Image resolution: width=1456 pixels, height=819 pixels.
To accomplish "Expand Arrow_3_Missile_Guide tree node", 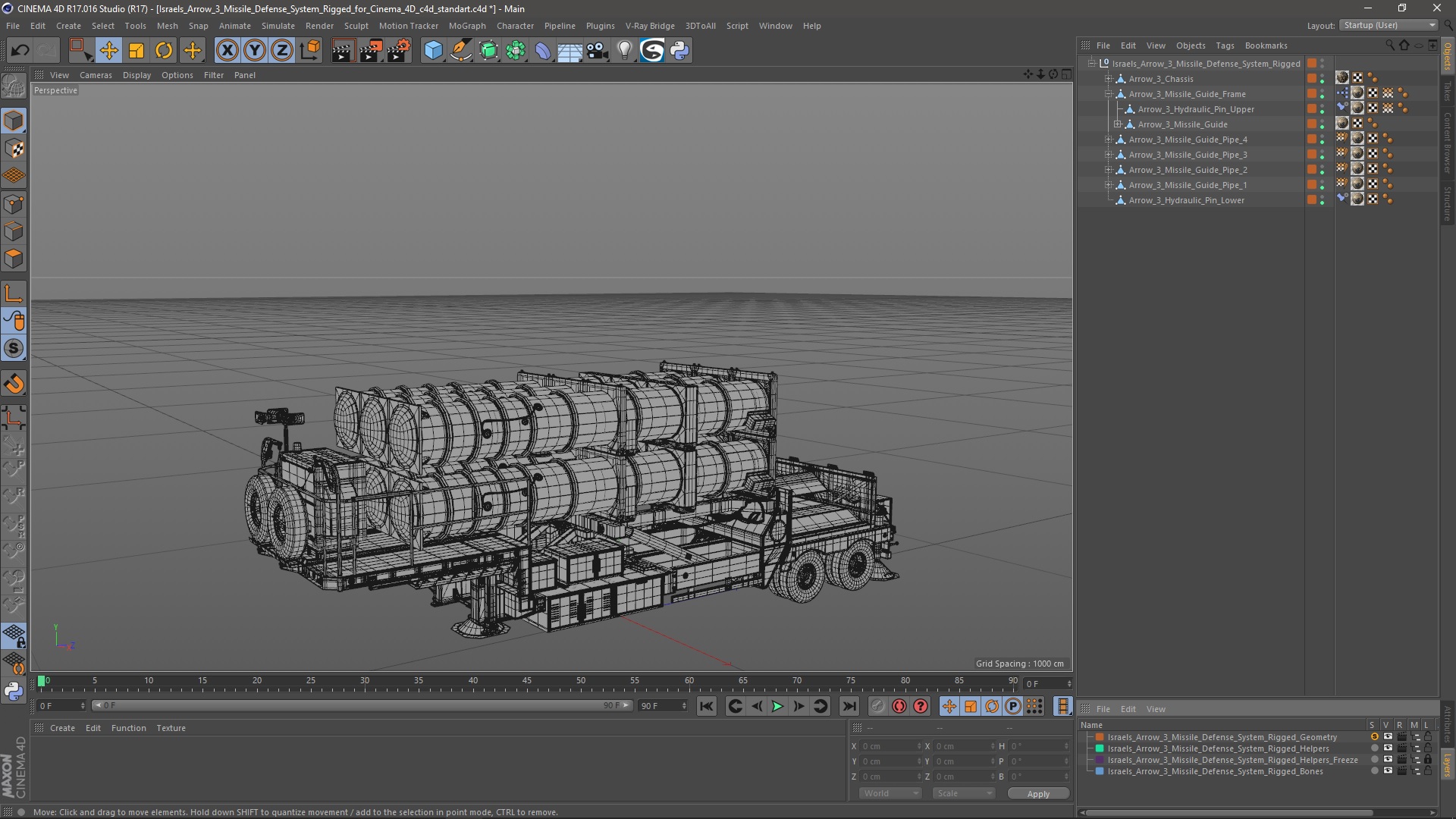I will 1117,124.
